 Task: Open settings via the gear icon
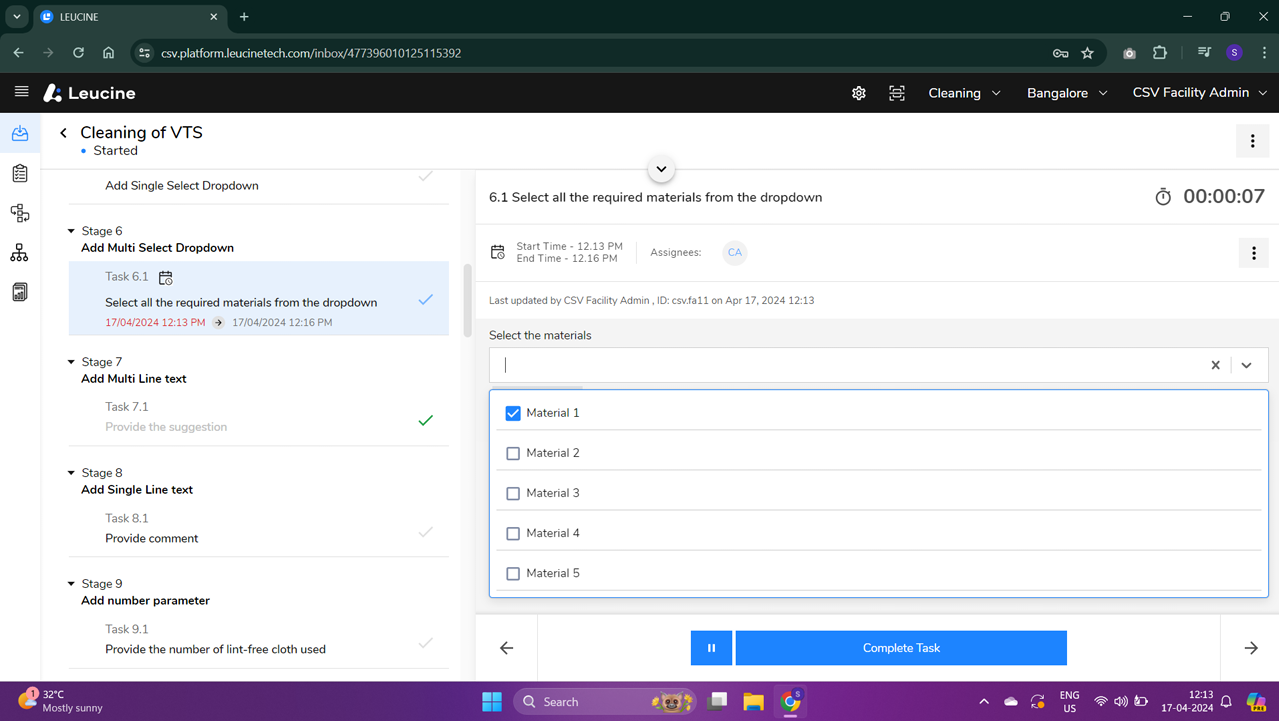point(858,92)
